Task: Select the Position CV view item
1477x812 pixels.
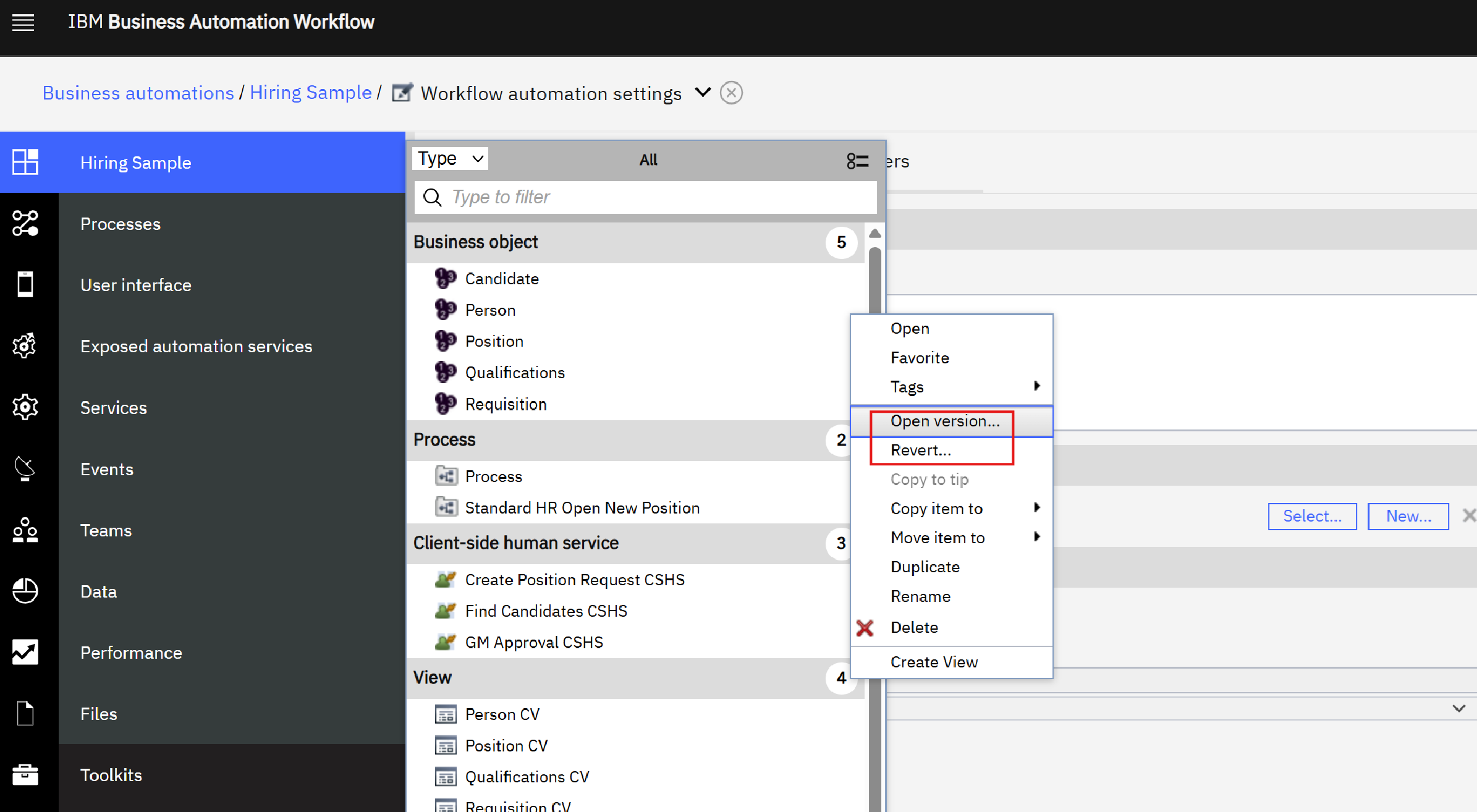Action: point(506,746)
